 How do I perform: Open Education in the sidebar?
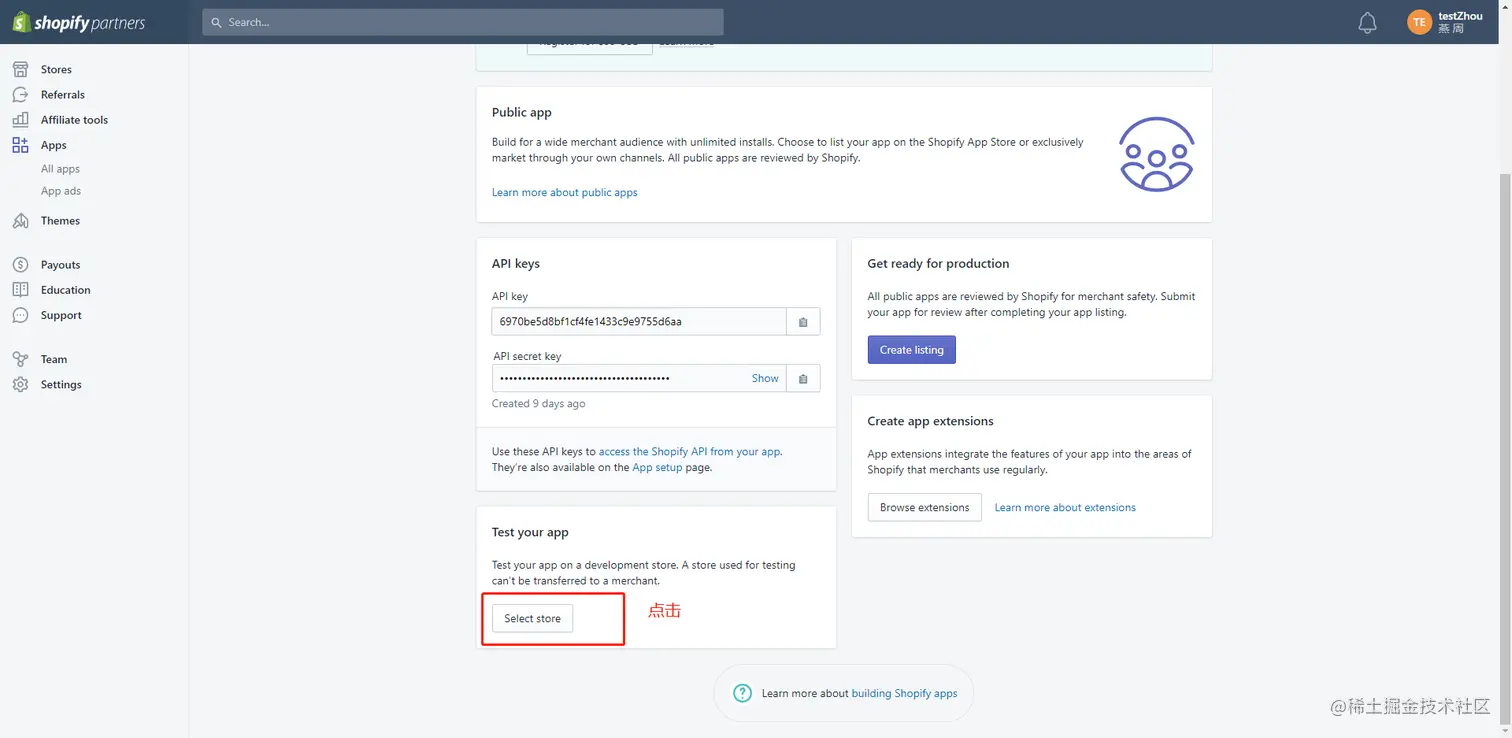pyautogui.click(x=66, y=290)
